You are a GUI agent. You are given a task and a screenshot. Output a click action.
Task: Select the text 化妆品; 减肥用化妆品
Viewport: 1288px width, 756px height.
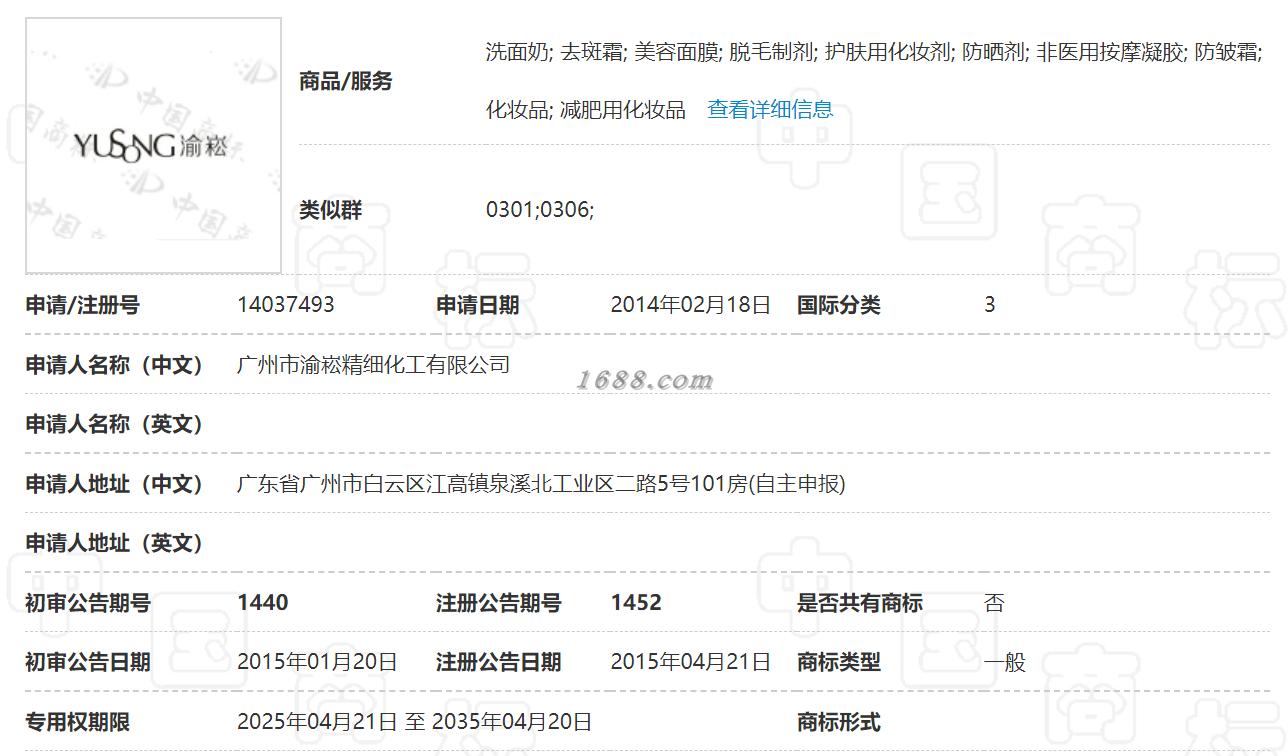[x=586, y=110]
